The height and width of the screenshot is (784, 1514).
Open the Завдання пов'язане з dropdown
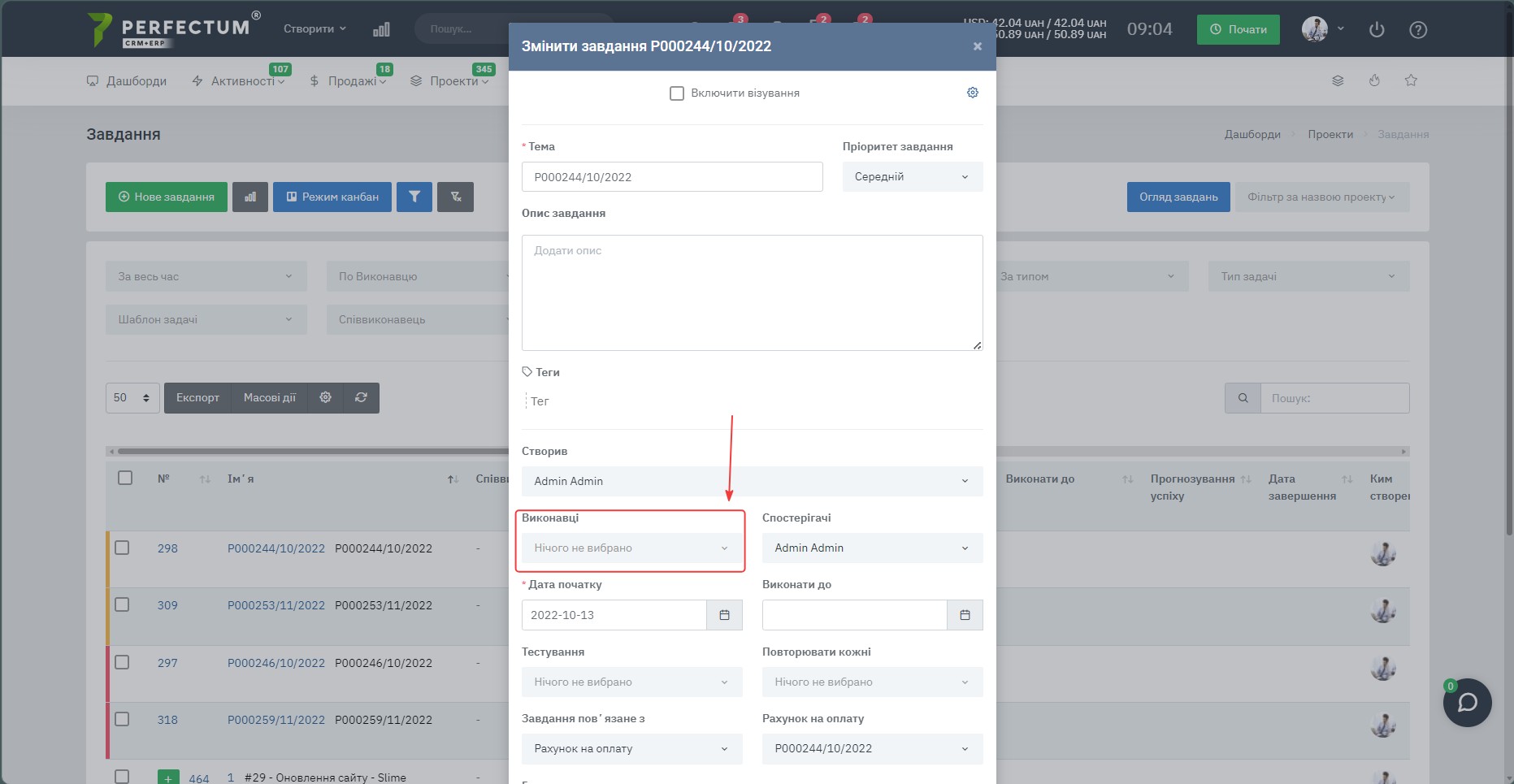[632, 748]
